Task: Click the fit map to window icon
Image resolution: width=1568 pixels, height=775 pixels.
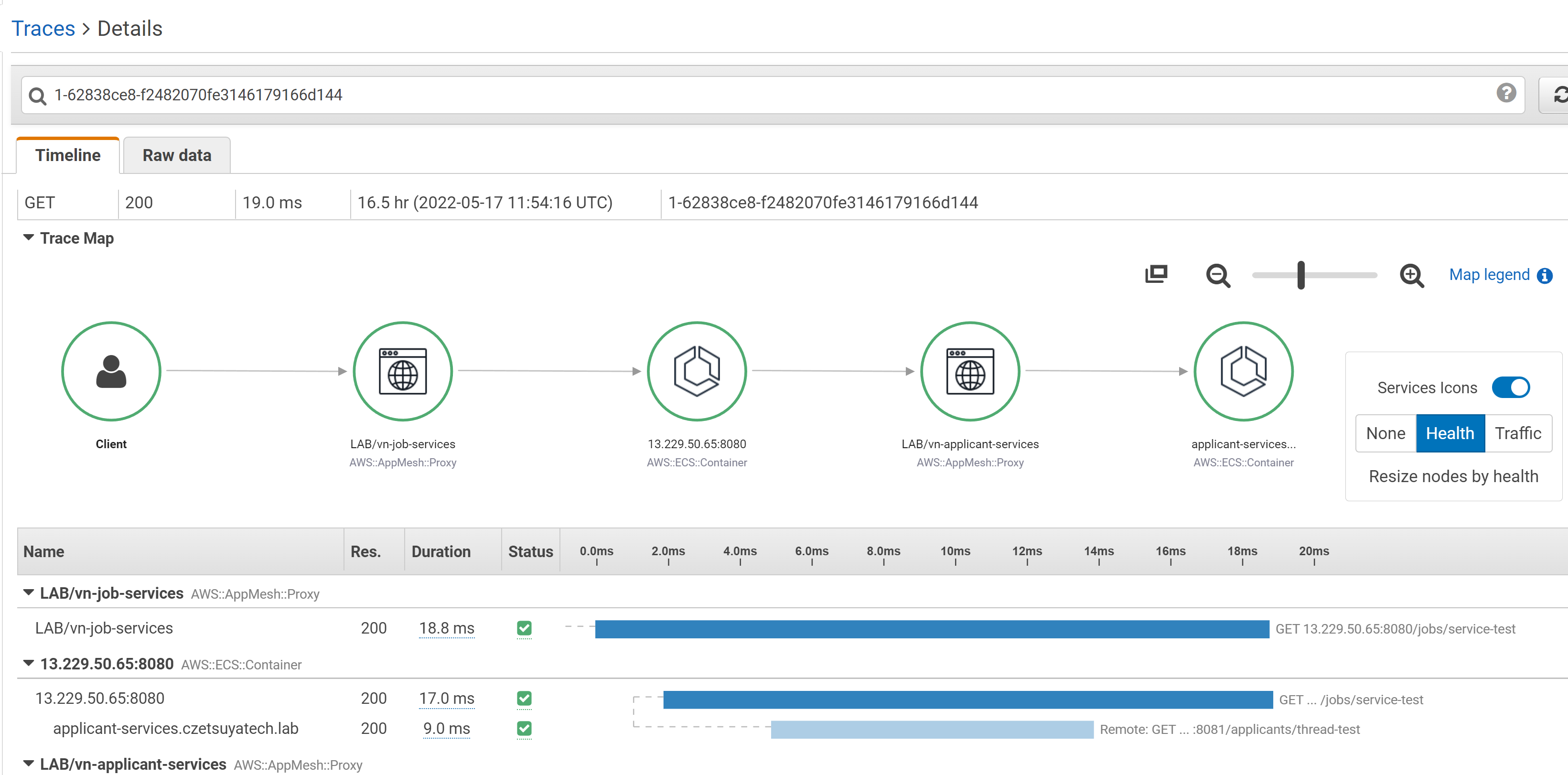Action: 1156,275
